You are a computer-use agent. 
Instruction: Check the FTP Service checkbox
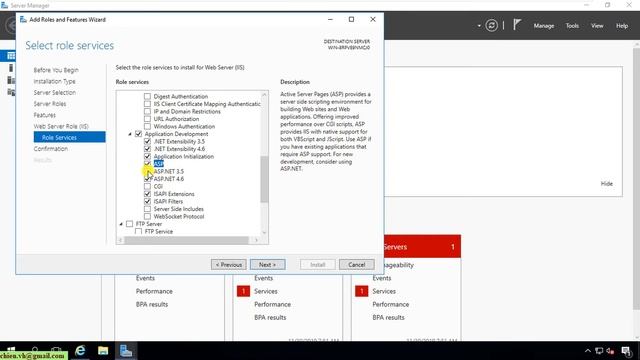138,231
